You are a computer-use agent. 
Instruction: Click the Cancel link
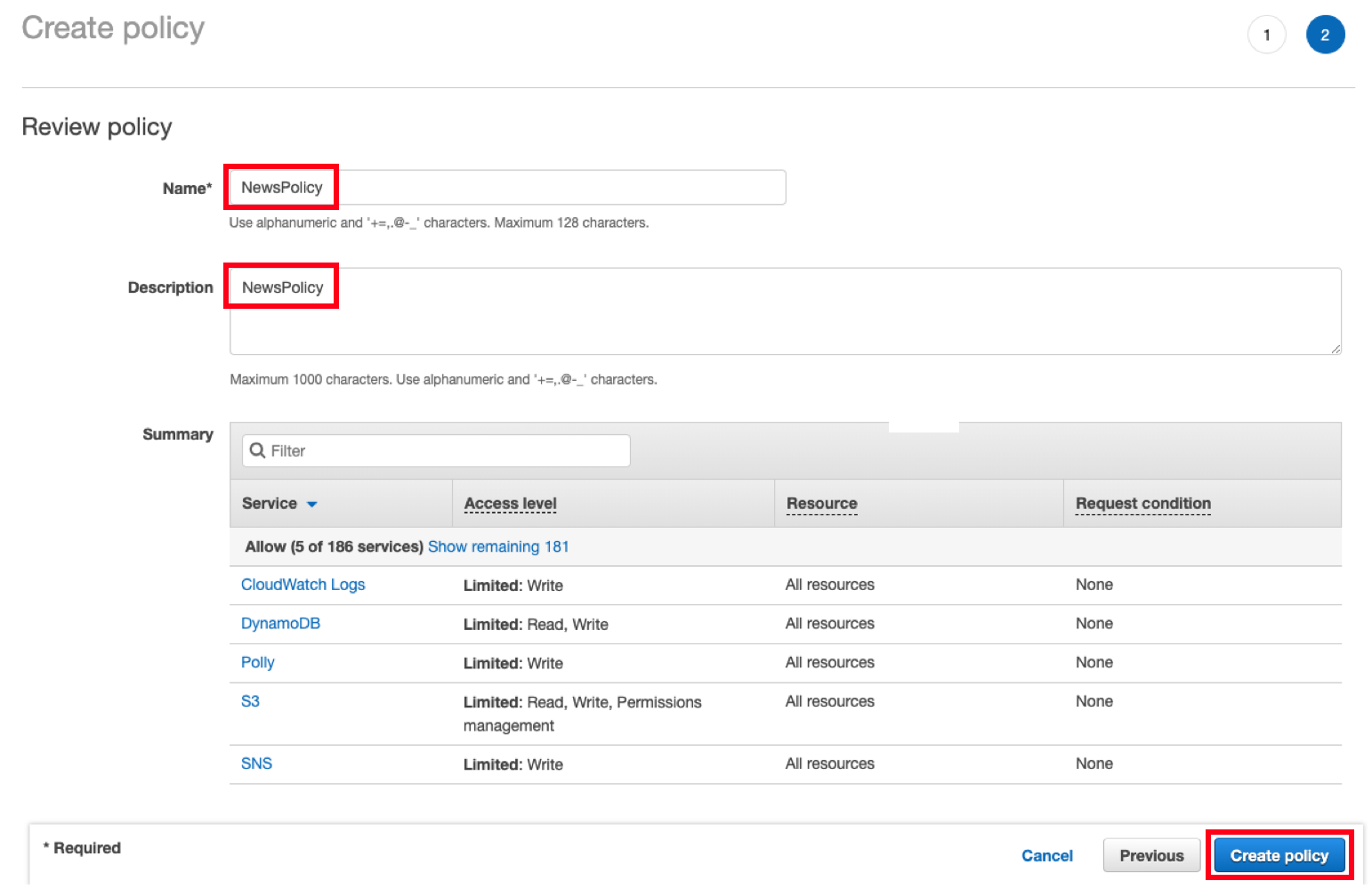tap(1046, 856)
